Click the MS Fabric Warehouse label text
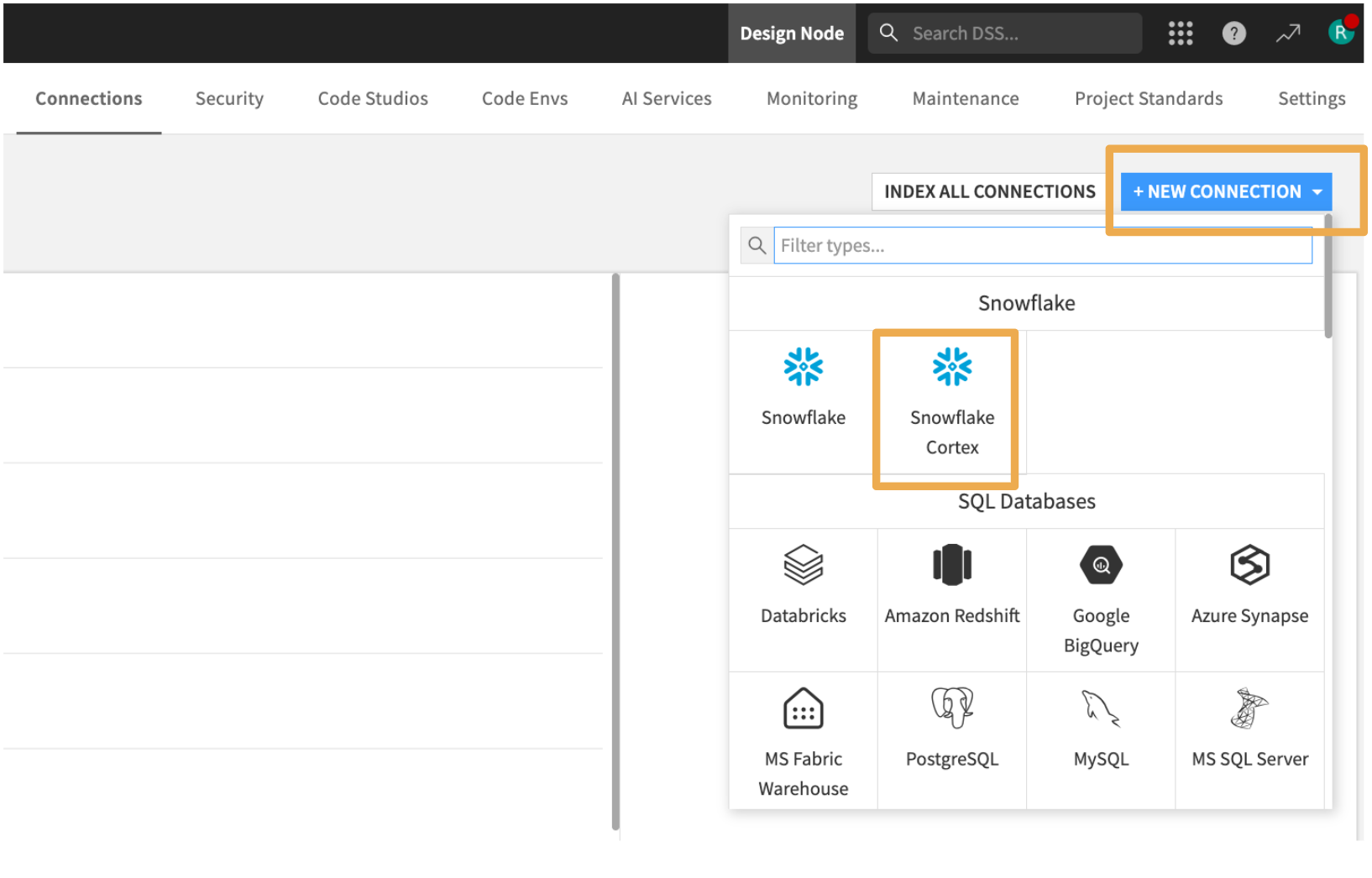This screenshot has width=1372, height=878. pyautogui.click(x=804, y=774)
